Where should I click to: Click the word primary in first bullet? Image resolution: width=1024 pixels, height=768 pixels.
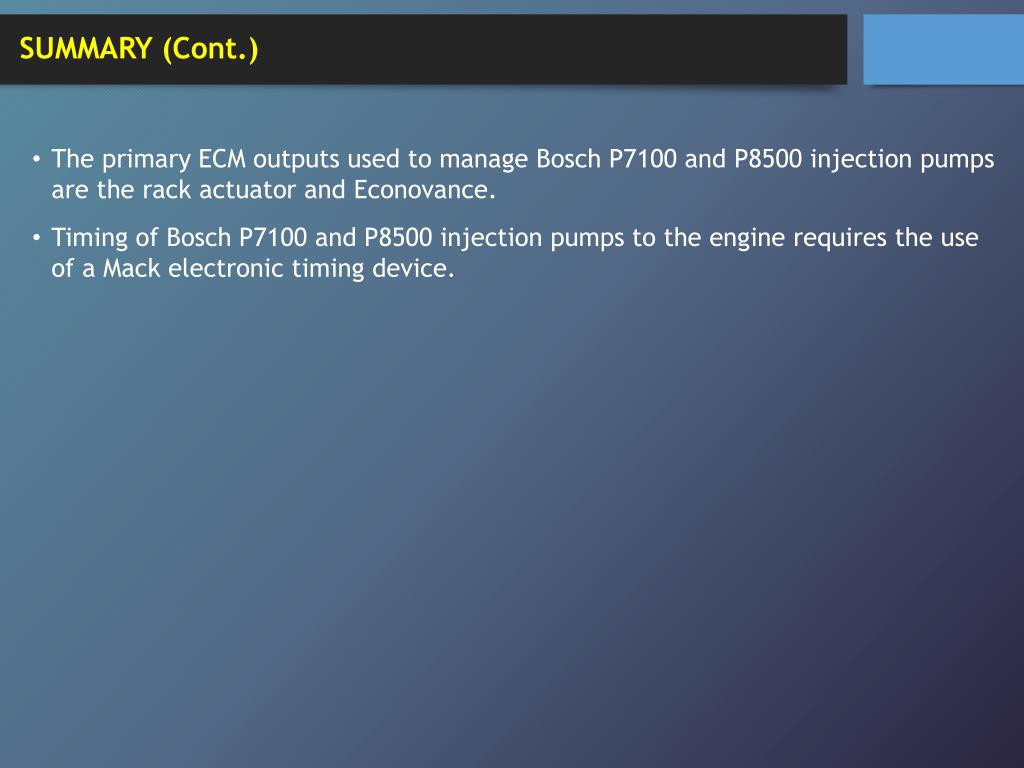146,161
